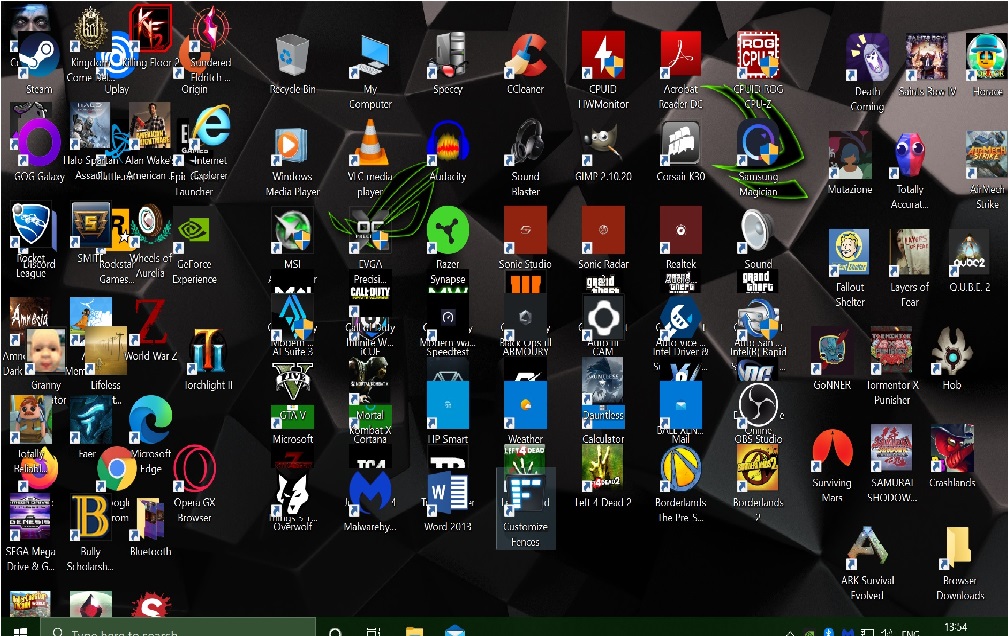The height and width of the screenshot is (636, 1008).
Task: Open Sonic Radar
Action: pos(603,230)
